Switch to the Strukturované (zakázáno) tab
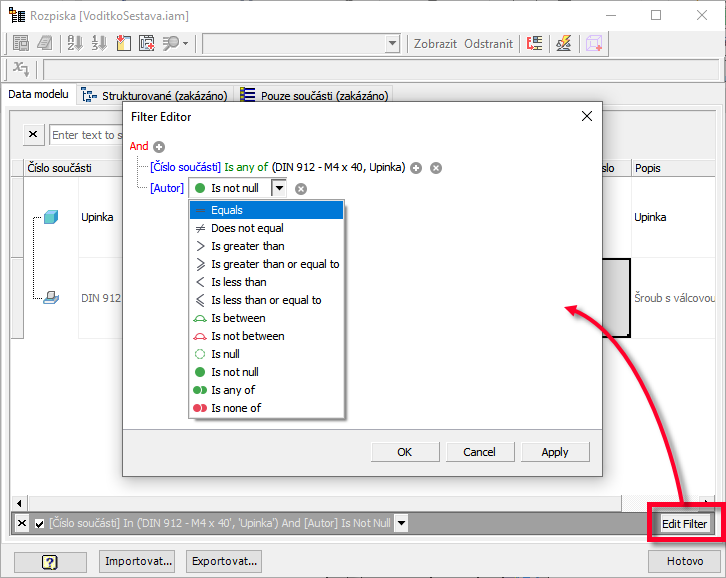The width and height of the screenshot is (726, 578). pos(156,96)
